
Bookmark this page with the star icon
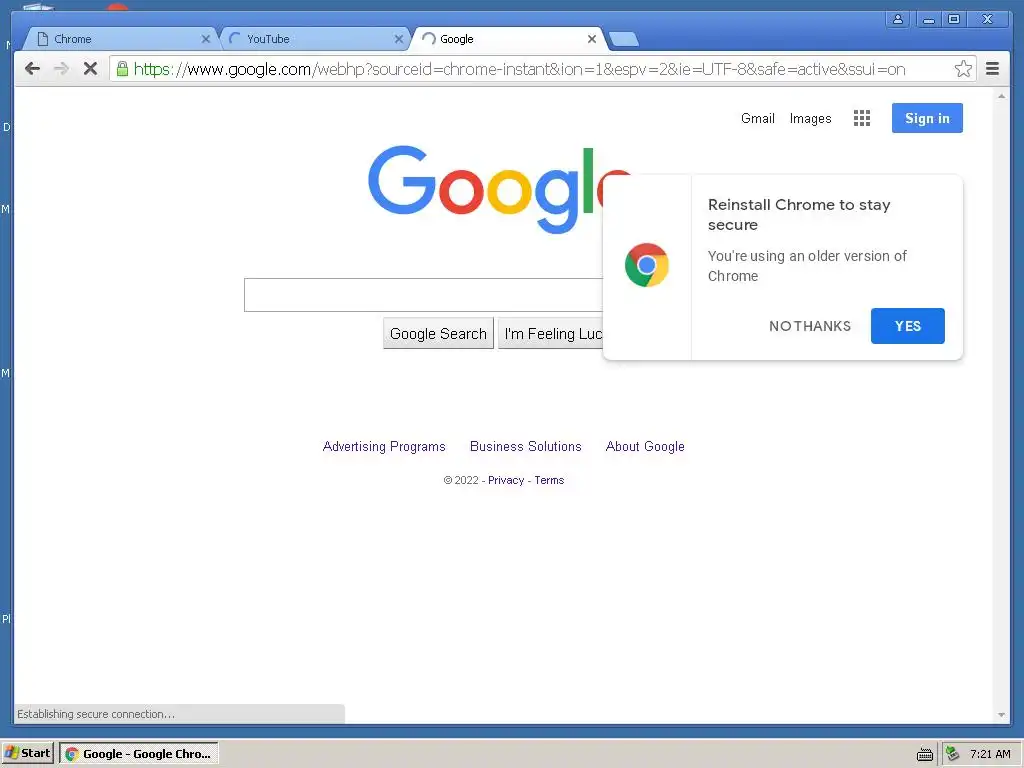pyautogui.click(x=963, y=69)
